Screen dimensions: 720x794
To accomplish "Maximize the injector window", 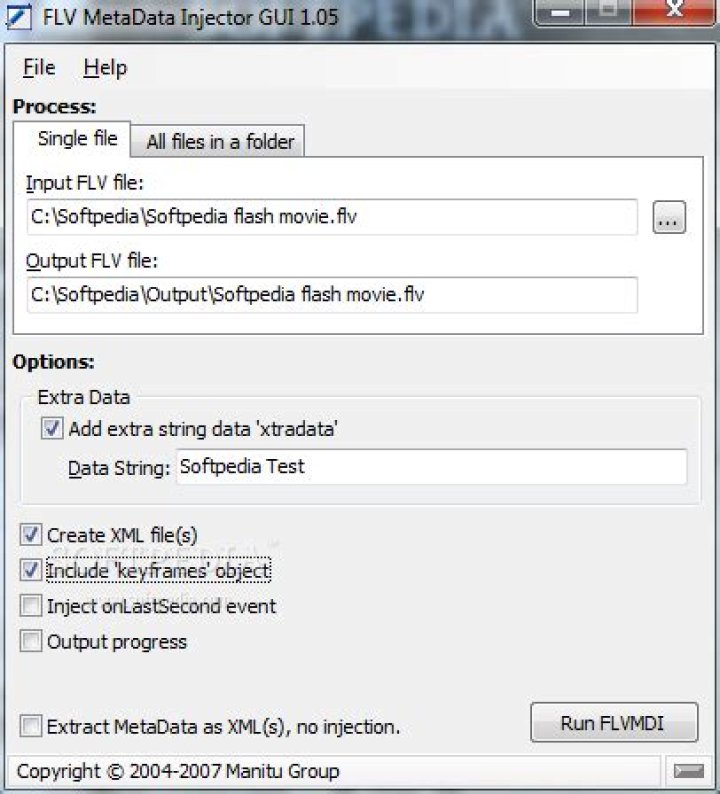I will [x=608, y=12].
